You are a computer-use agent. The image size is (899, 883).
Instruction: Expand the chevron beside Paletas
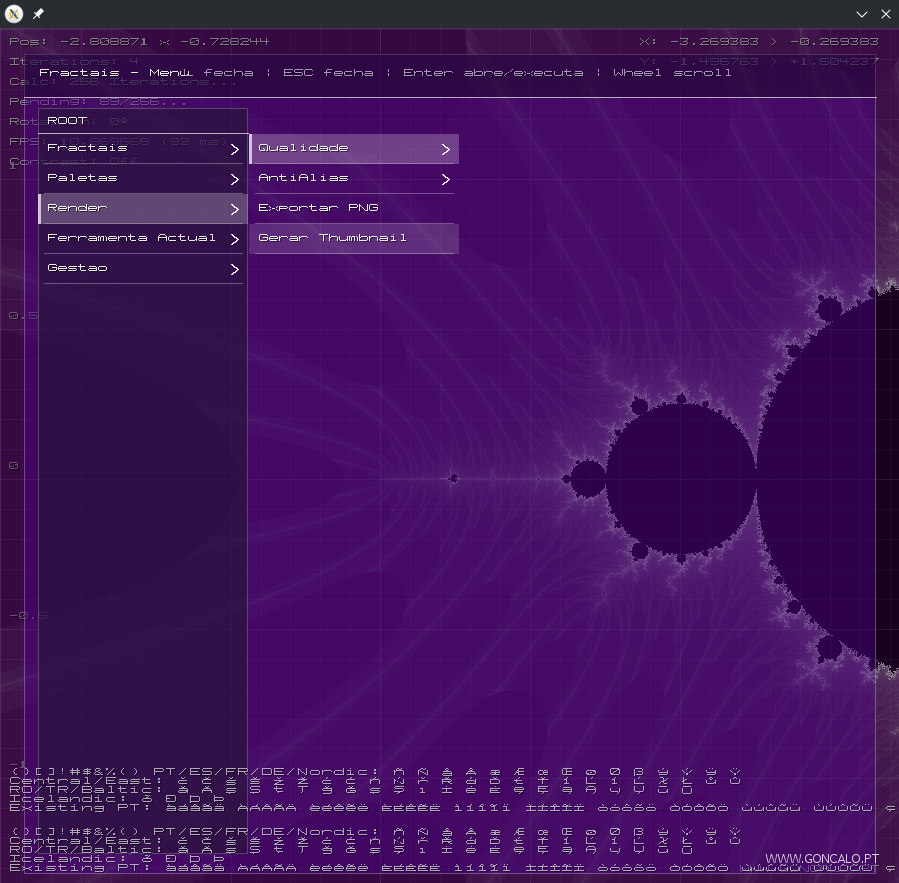click(234, 179)
